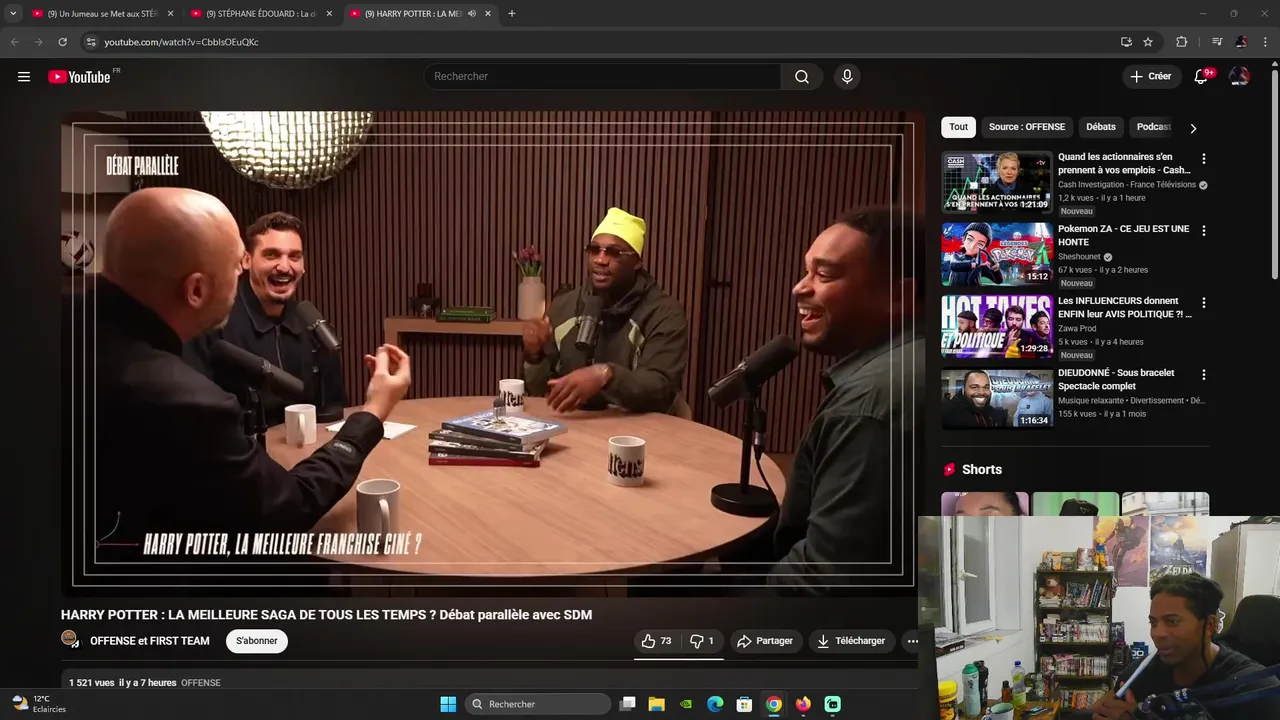
Task: Click the OFFENSE hashtag in description
Action: (201, 683)
